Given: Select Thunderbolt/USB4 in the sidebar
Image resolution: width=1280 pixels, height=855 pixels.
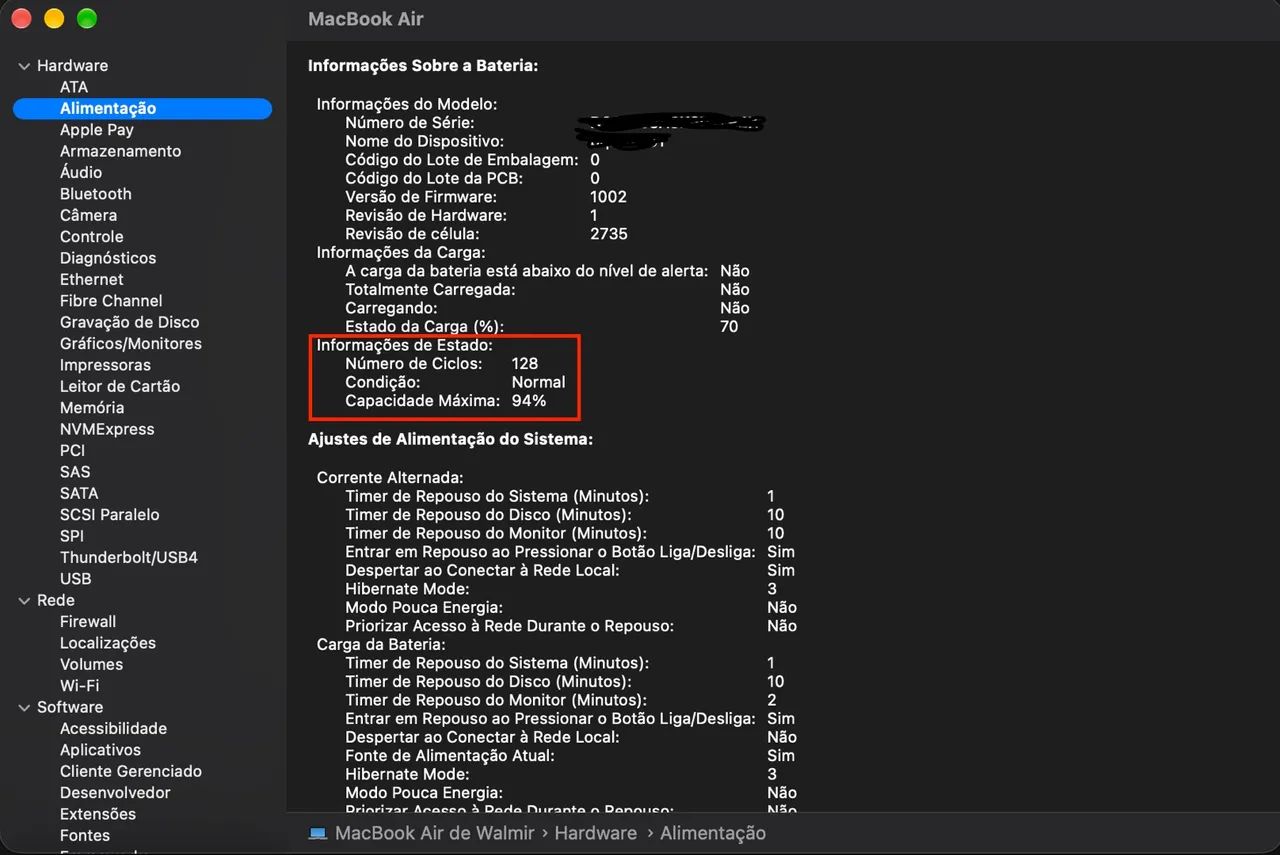Looking at the screenshot, I should [x=129, y=557].
